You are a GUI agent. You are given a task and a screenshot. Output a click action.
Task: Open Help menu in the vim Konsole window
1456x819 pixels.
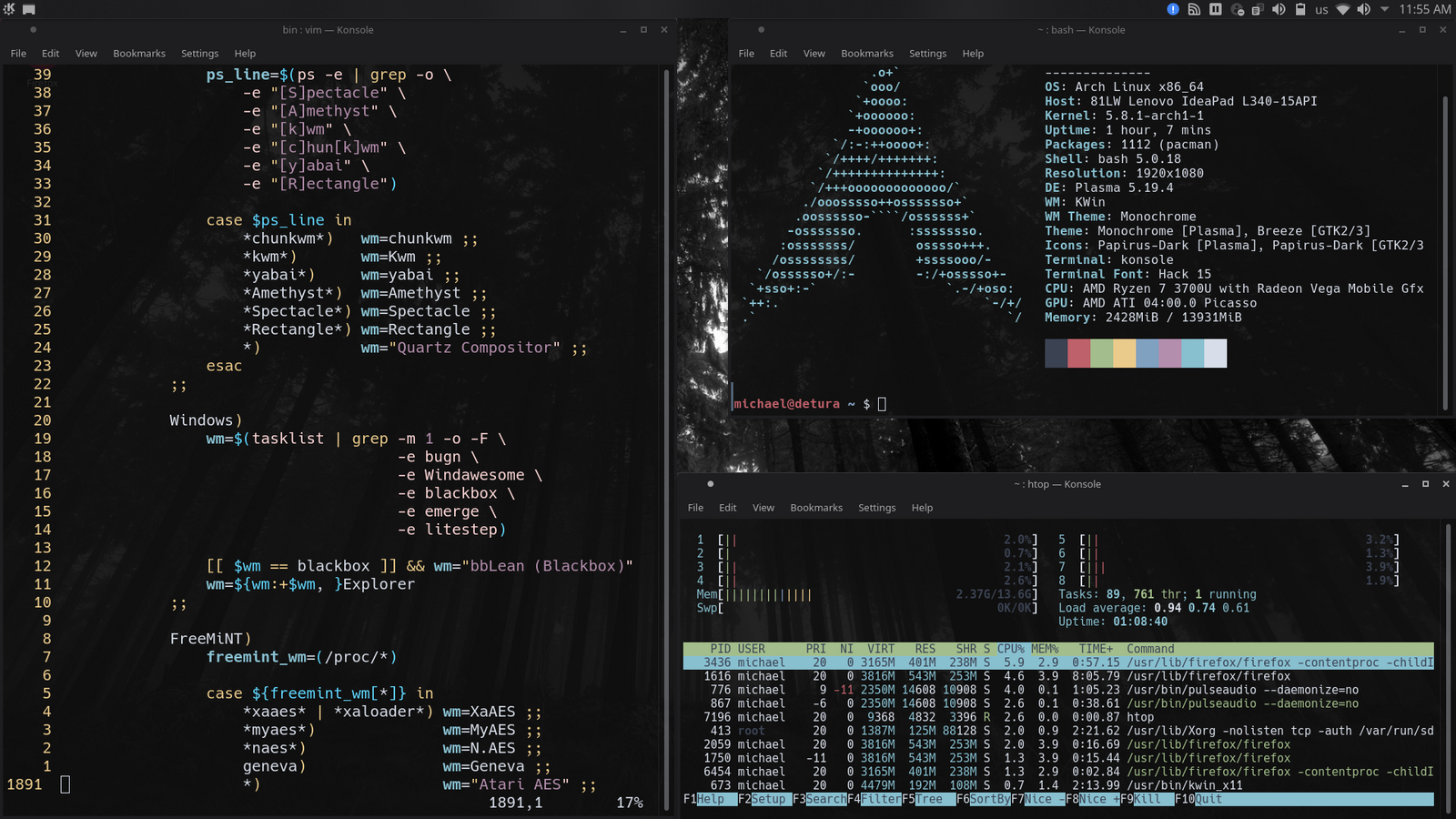(245, 54)
